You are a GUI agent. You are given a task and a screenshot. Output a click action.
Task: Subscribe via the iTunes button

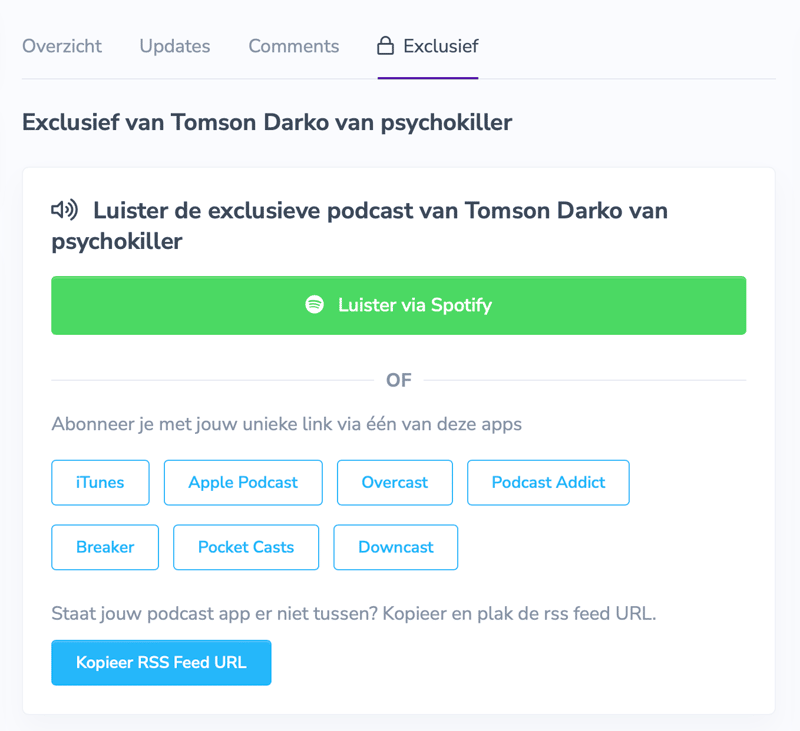pyautogui.click(x=100, y=483)
